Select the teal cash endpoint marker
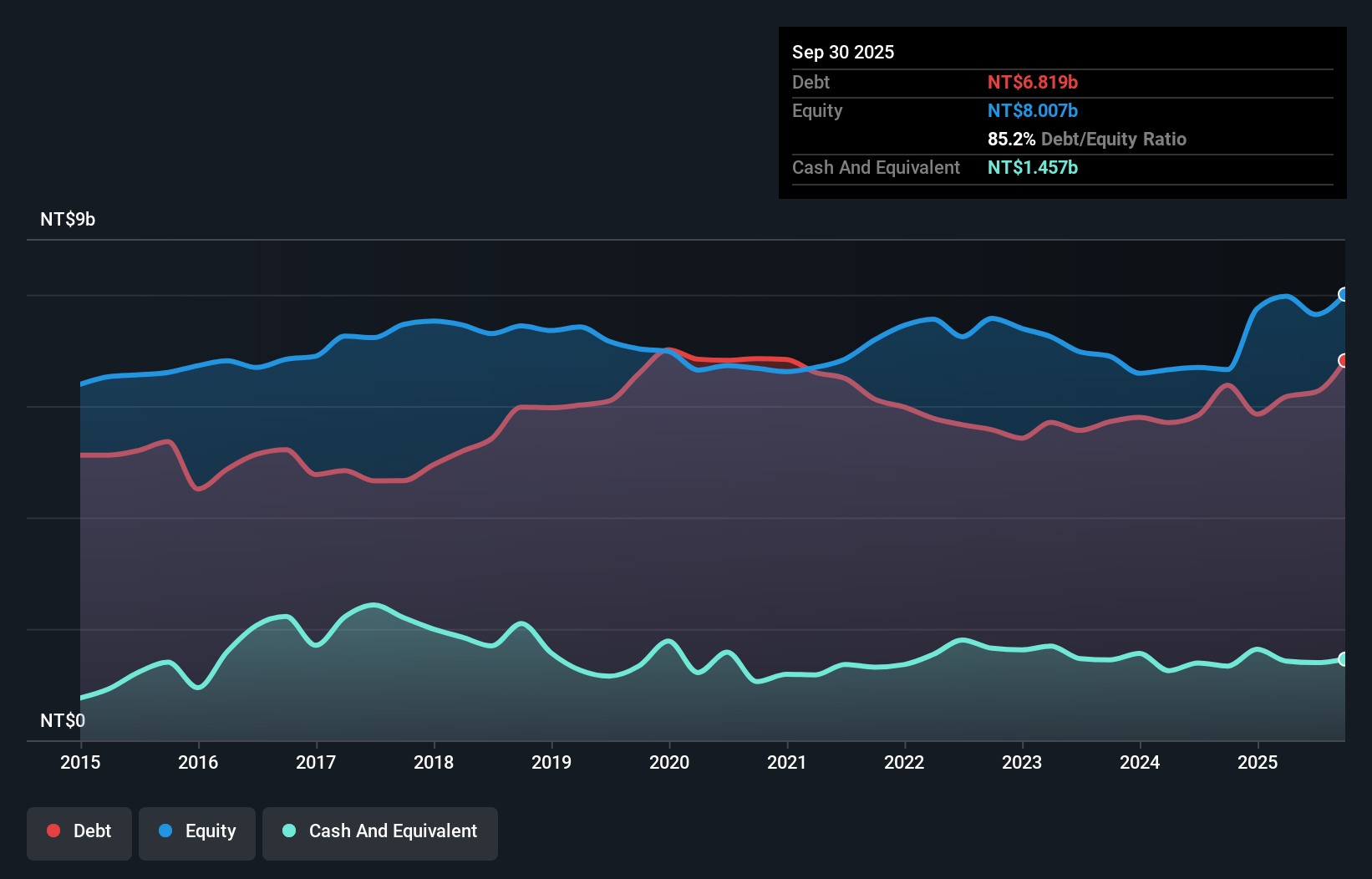The height and width of the screenshot is (879, 1372). [1344, 659]
